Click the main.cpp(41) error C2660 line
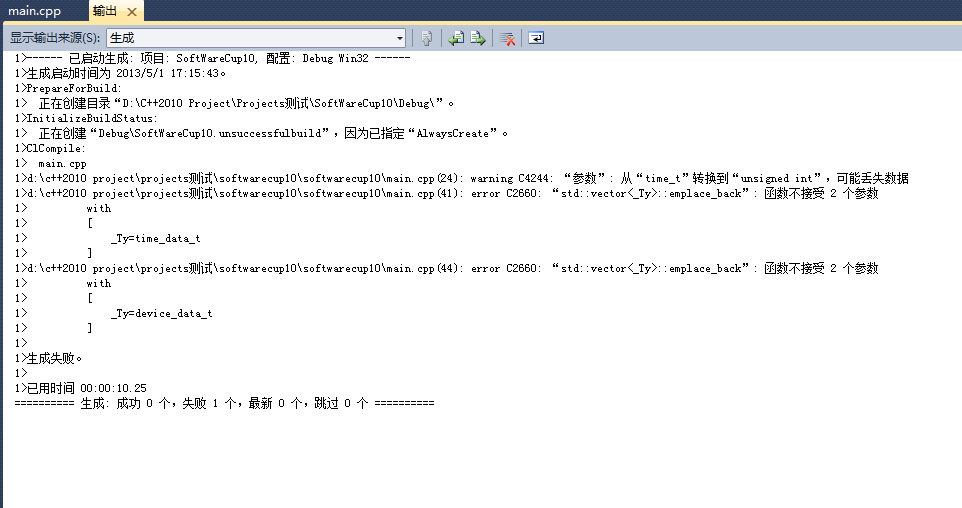This screenshot has height=508, width=962. click(447, 193)
